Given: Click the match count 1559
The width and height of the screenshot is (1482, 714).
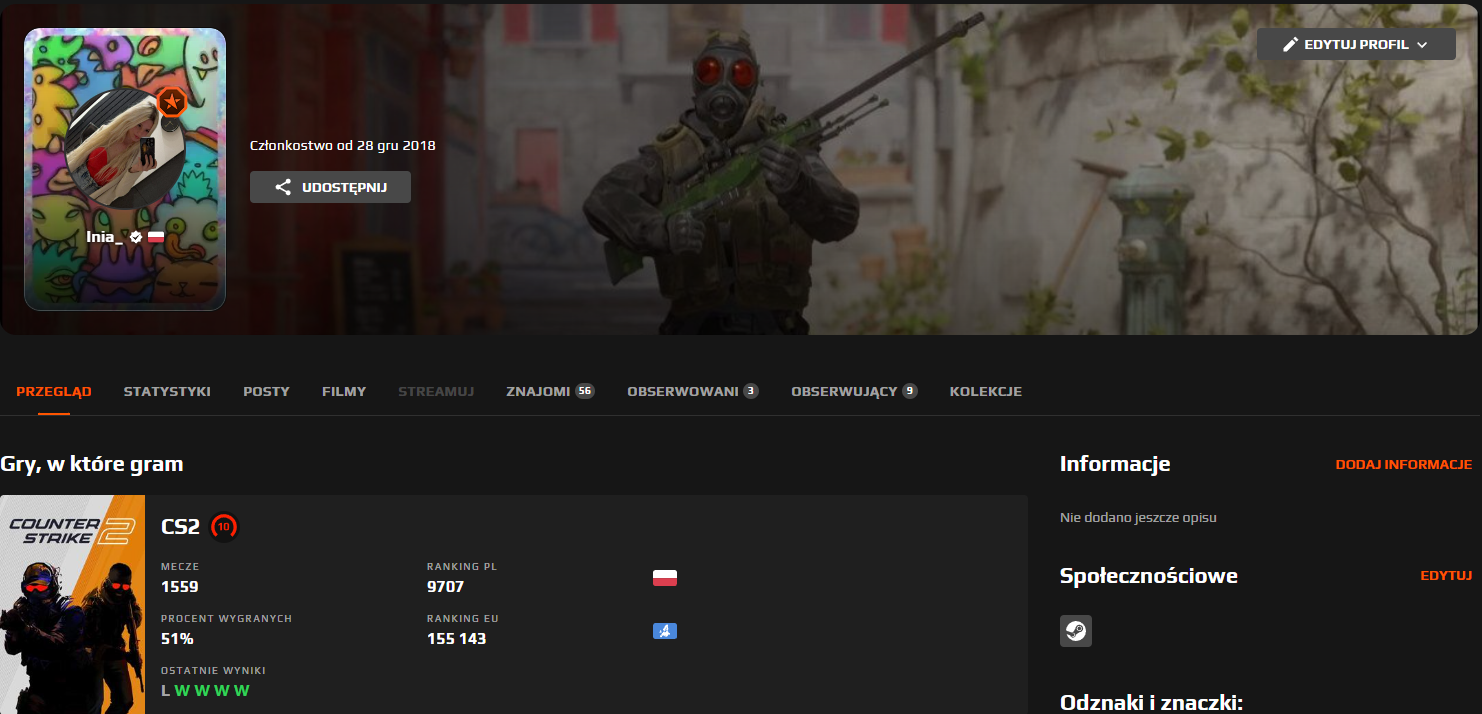Looking at the screenshot, I should [180, 586].
